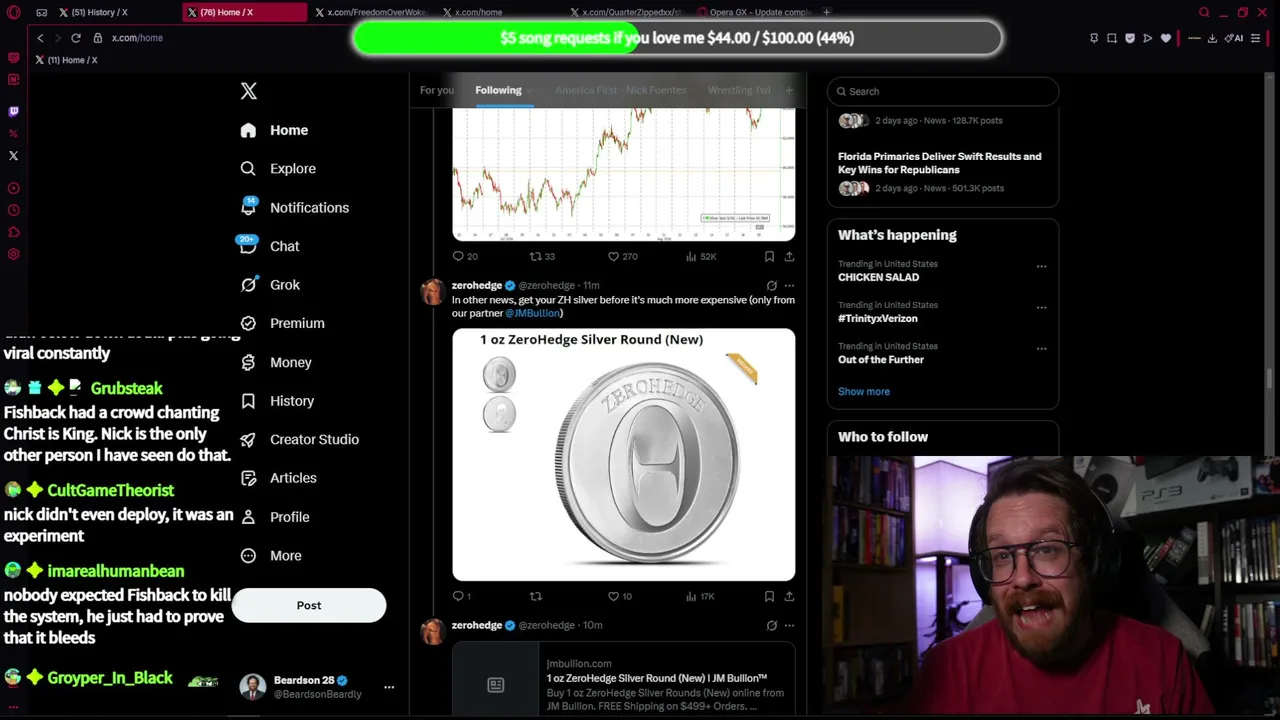Screen dimensions: 1280x720
Task: Bookmark the chart post with 52K views
Action: click(x=769, y=257)
